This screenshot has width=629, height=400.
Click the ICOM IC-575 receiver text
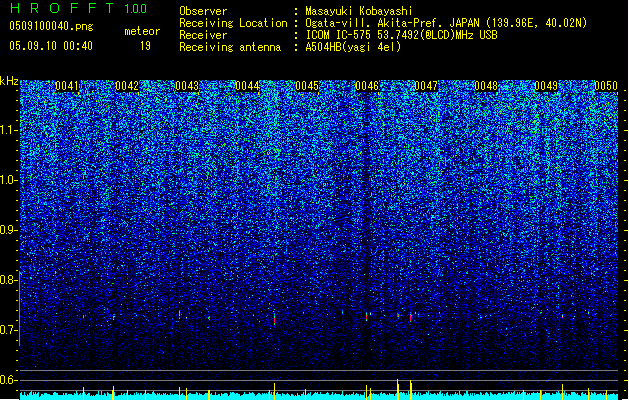(x=401, y=35)
